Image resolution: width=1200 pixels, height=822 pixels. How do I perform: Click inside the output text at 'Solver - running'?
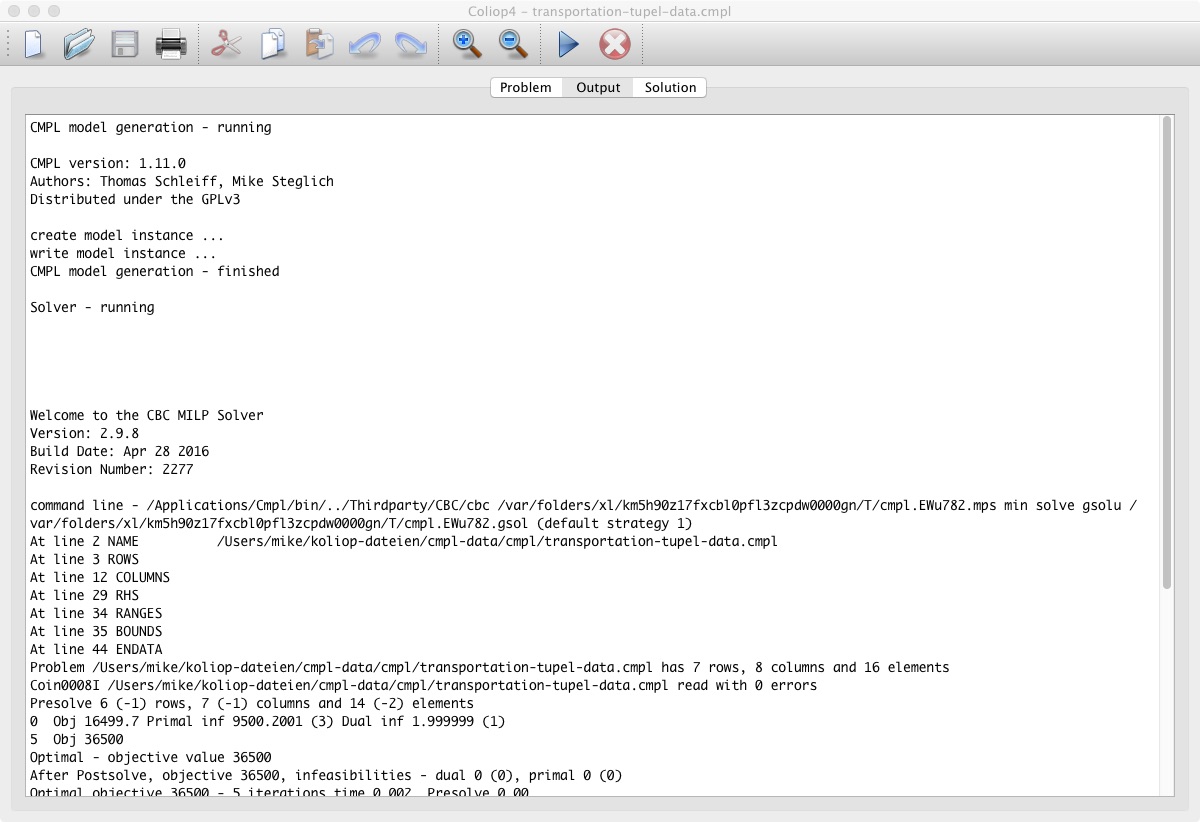pos(92,308)
